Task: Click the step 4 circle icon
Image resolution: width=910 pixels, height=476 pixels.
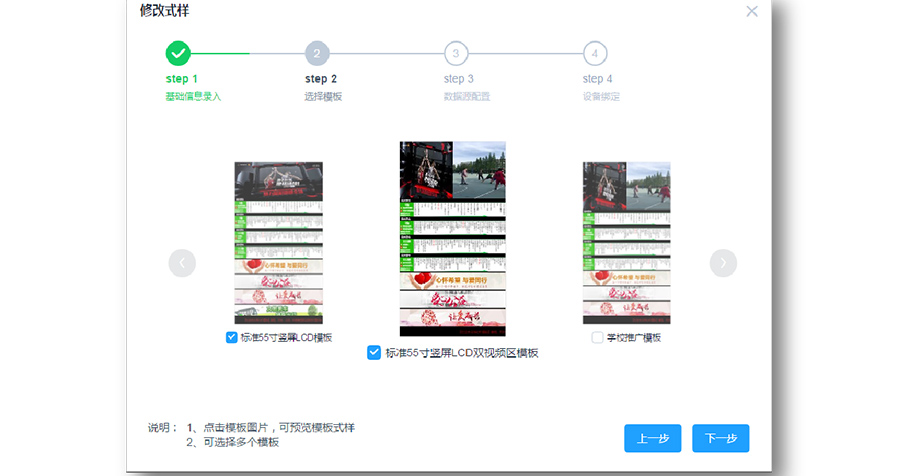Action: [595, 53]
